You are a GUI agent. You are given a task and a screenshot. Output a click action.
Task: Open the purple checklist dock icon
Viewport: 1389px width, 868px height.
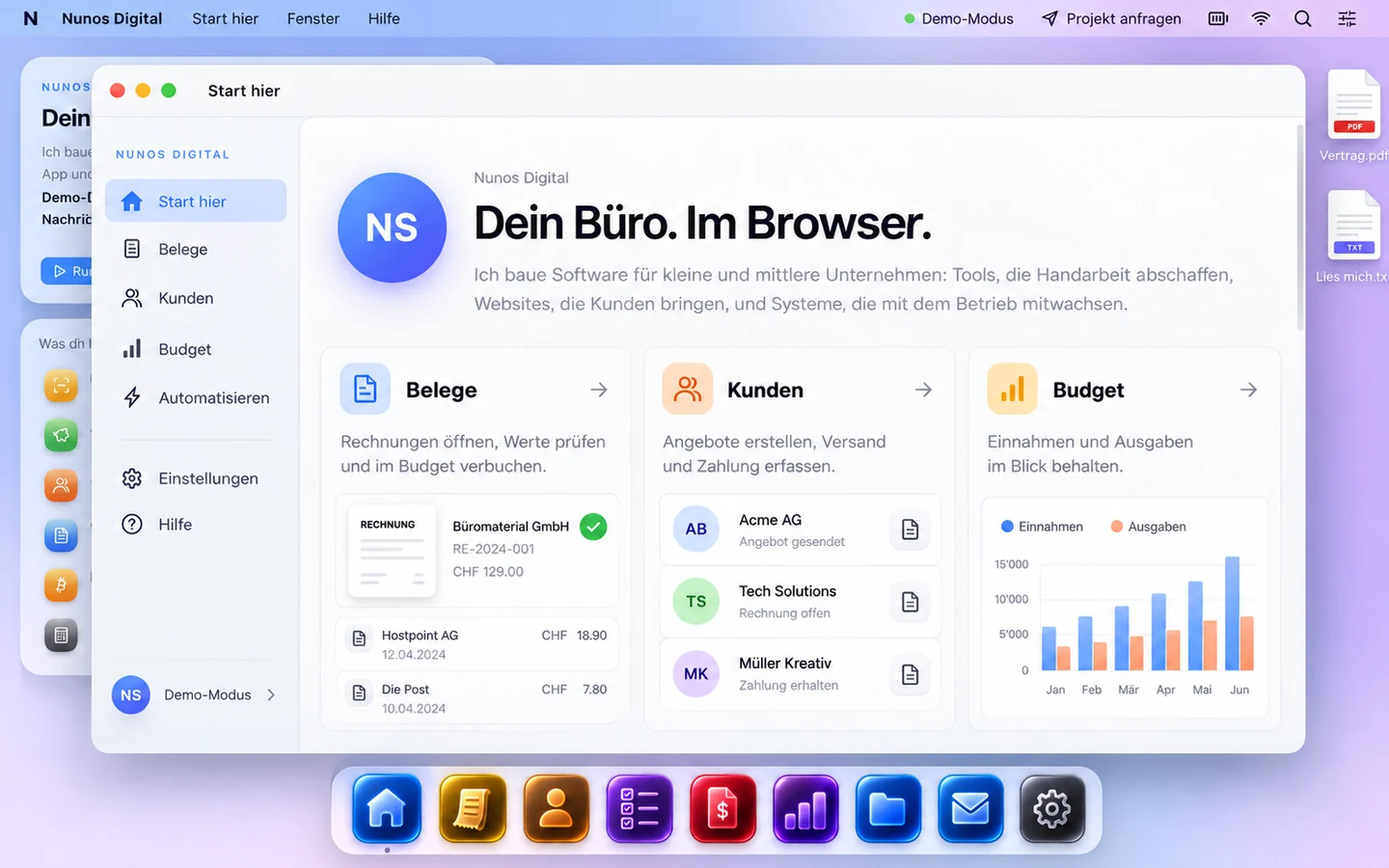[x=639, y=808]
